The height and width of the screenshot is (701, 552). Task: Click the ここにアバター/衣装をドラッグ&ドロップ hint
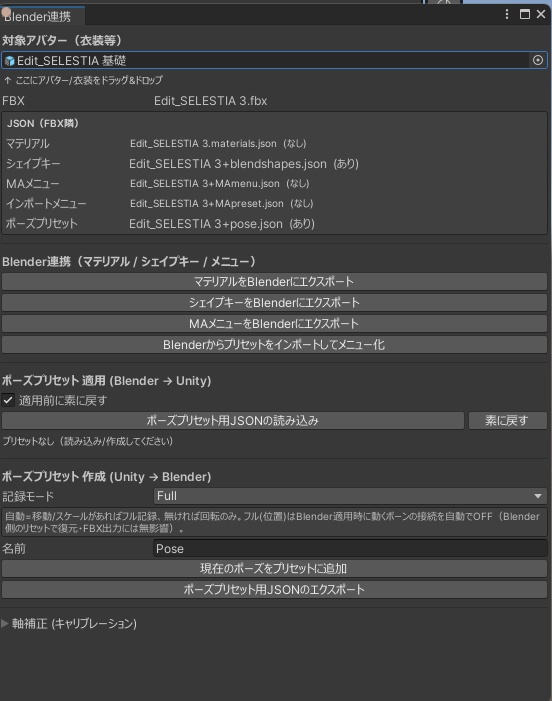pos(84,80)
